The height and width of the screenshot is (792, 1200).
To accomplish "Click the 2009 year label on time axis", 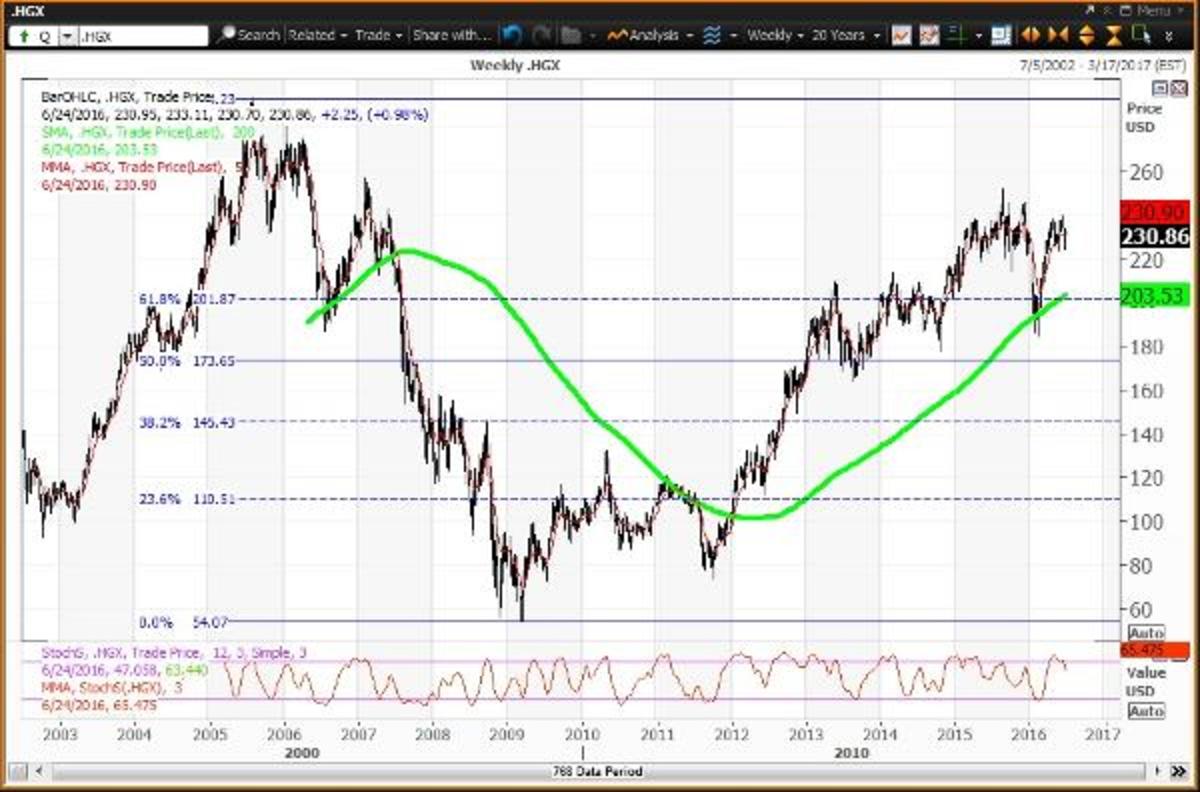I will click(505, 733).
